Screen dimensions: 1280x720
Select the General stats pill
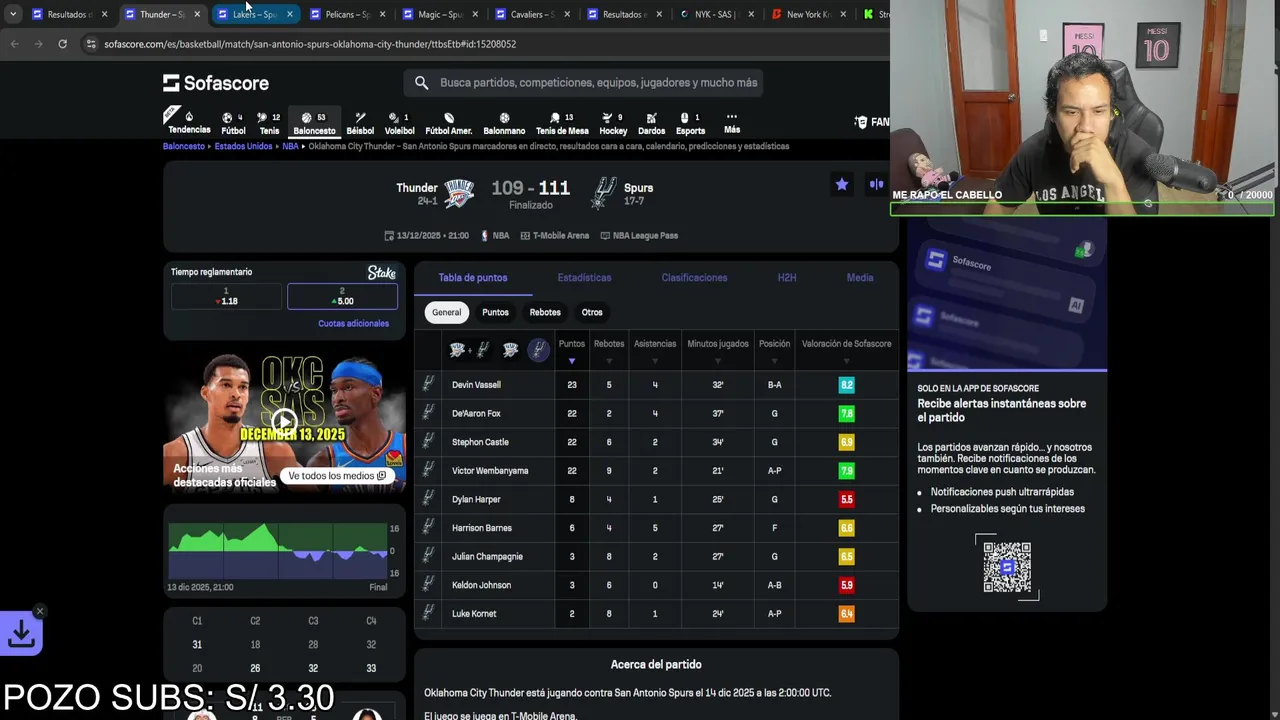[x=446, y=312]
